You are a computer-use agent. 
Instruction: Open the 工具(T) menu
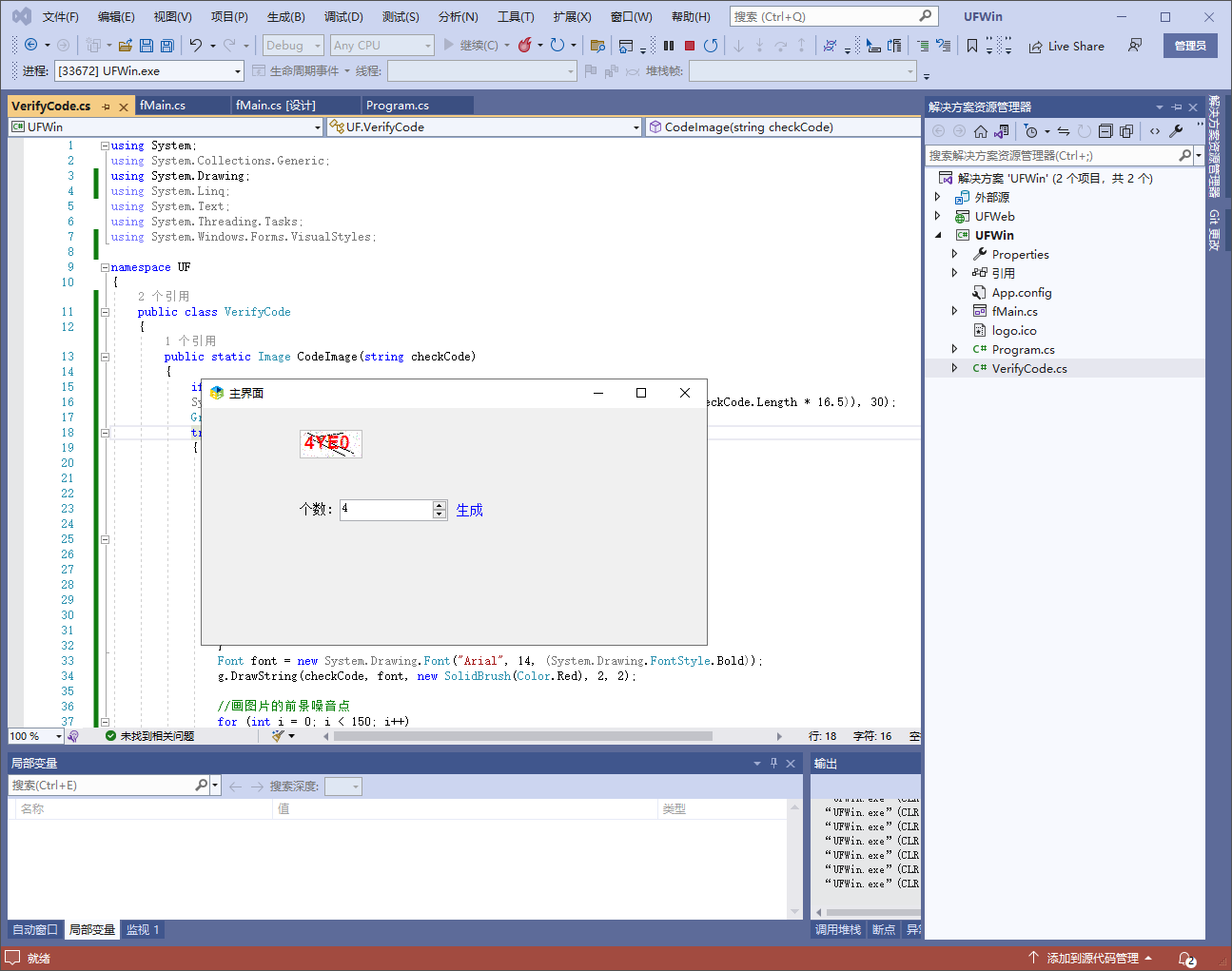point(516,16)
